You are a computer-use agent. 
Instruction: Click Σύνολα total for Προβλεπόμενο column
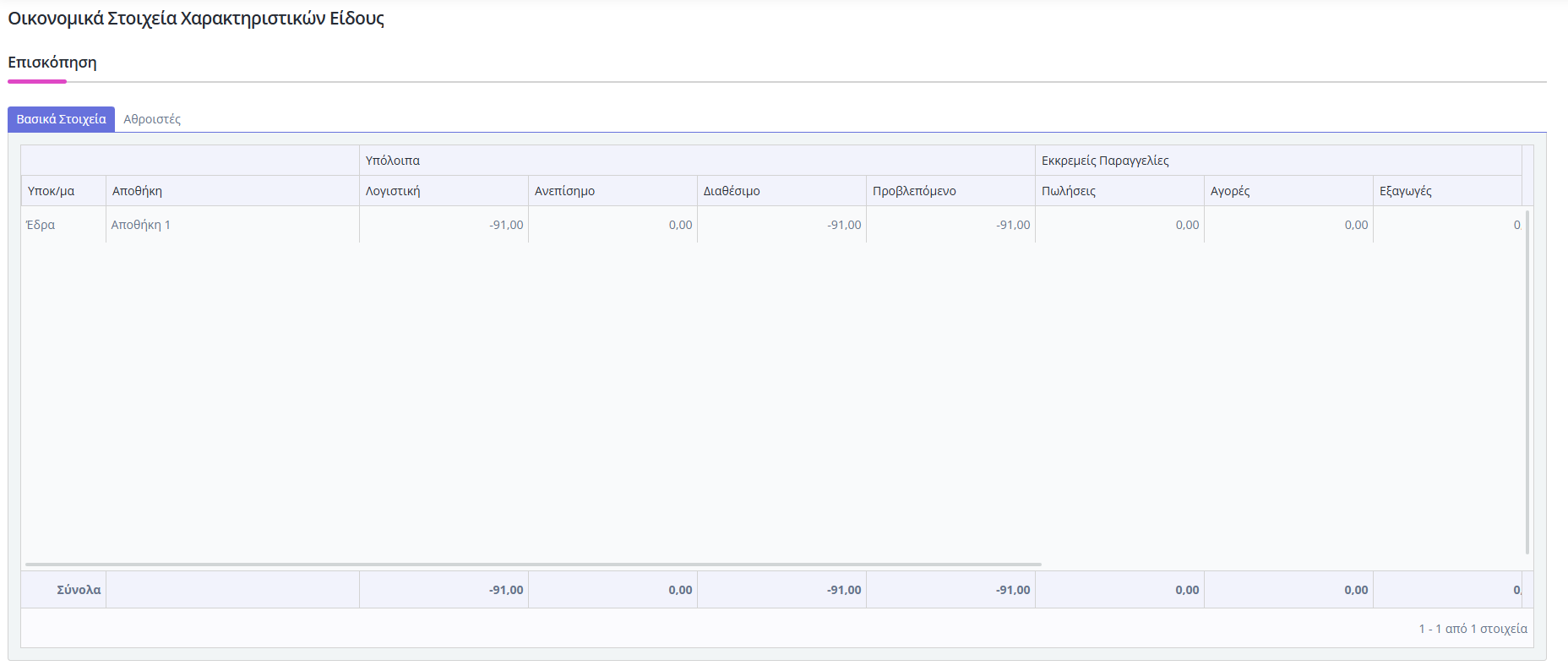tap(950, 590)
